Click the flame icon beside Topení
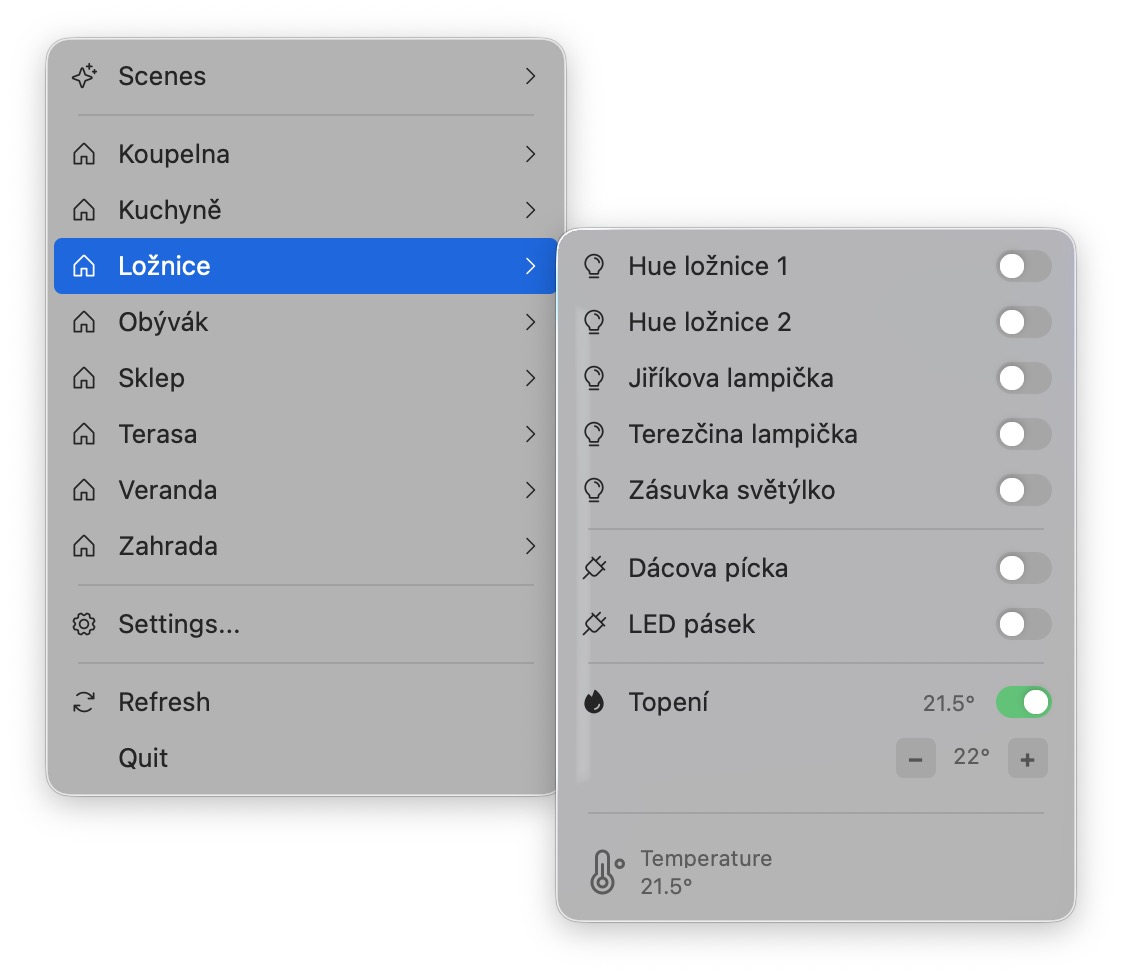 (594, 702)
